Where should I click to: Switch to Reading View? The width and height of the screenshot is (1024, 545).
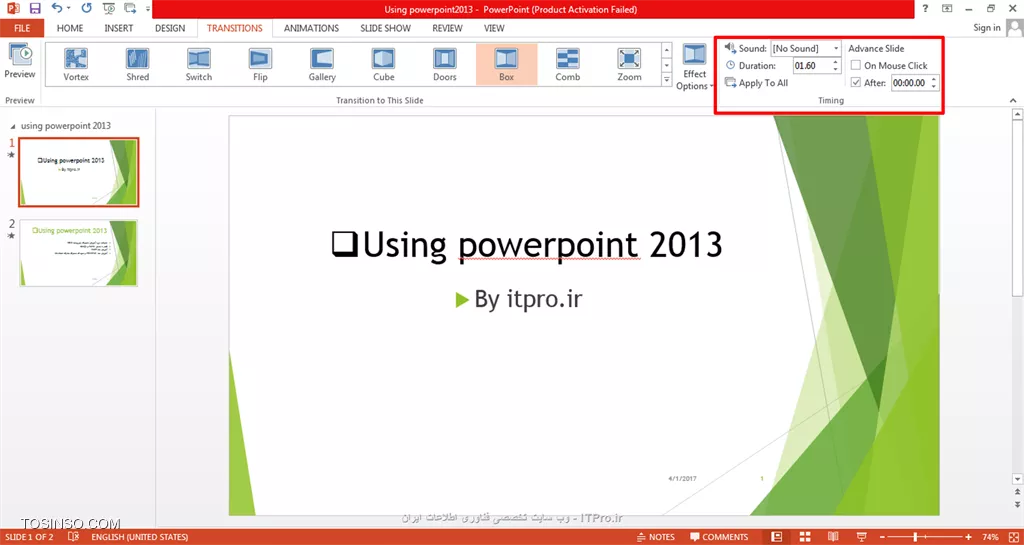tap(833, 537)
